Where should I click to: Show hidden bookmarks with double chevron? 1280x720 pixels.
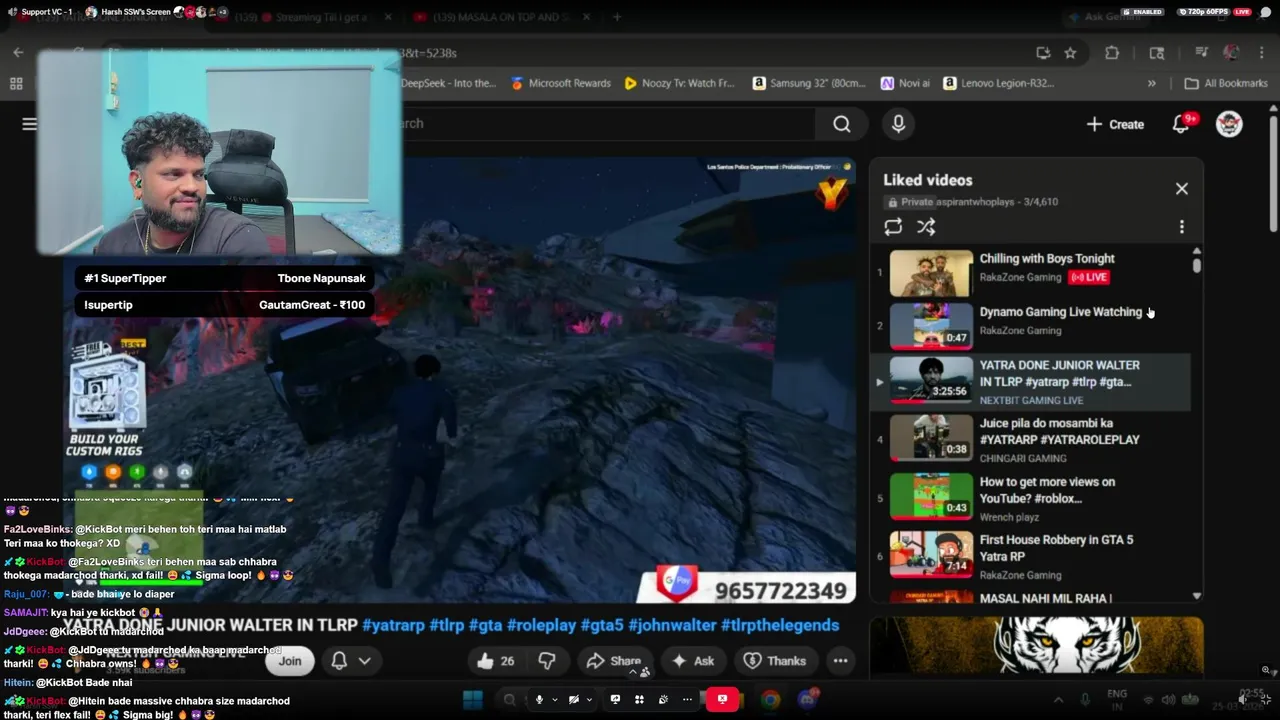click(1151, 83)
